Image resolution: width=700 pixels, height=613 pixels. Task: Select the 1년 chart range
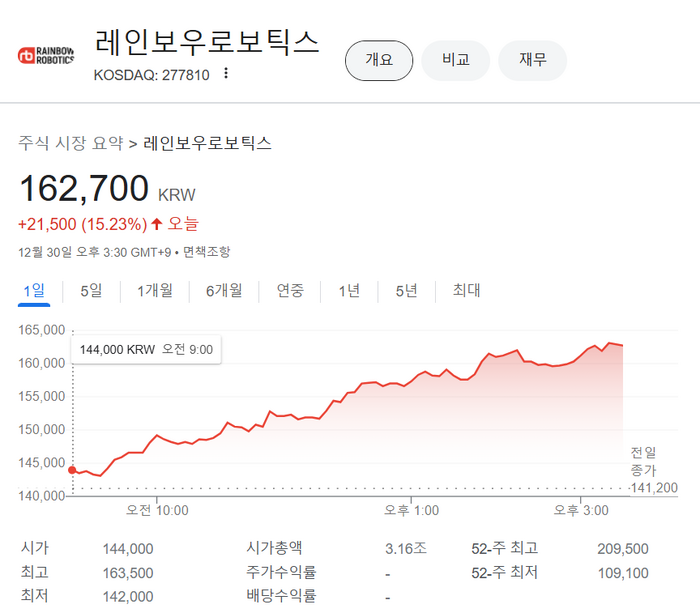tap(349, 291)
